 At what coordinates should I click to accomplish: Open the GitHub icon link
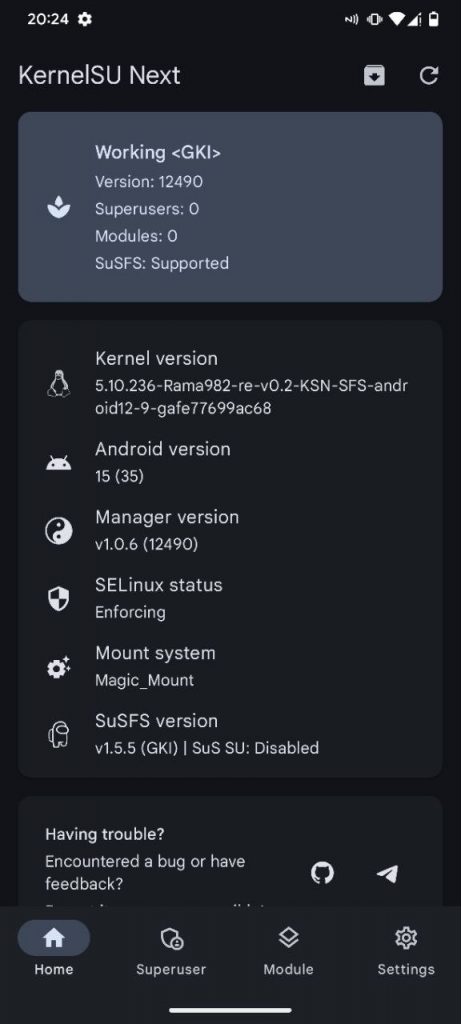pyautogui.click(x=322, y=873)
